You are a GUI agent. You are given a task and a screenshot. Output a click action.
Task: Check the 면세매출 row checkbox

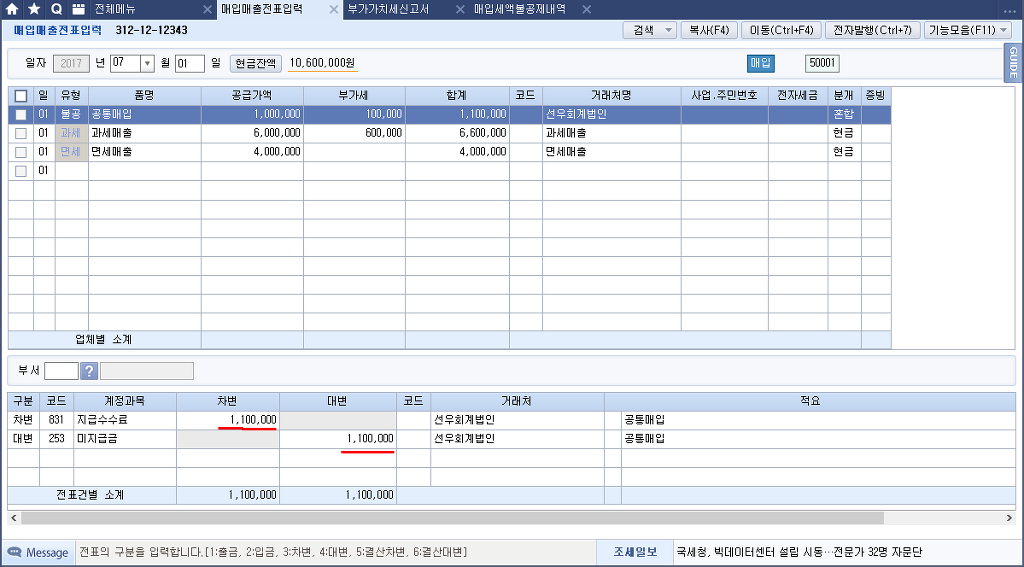[x=21, y=152]
